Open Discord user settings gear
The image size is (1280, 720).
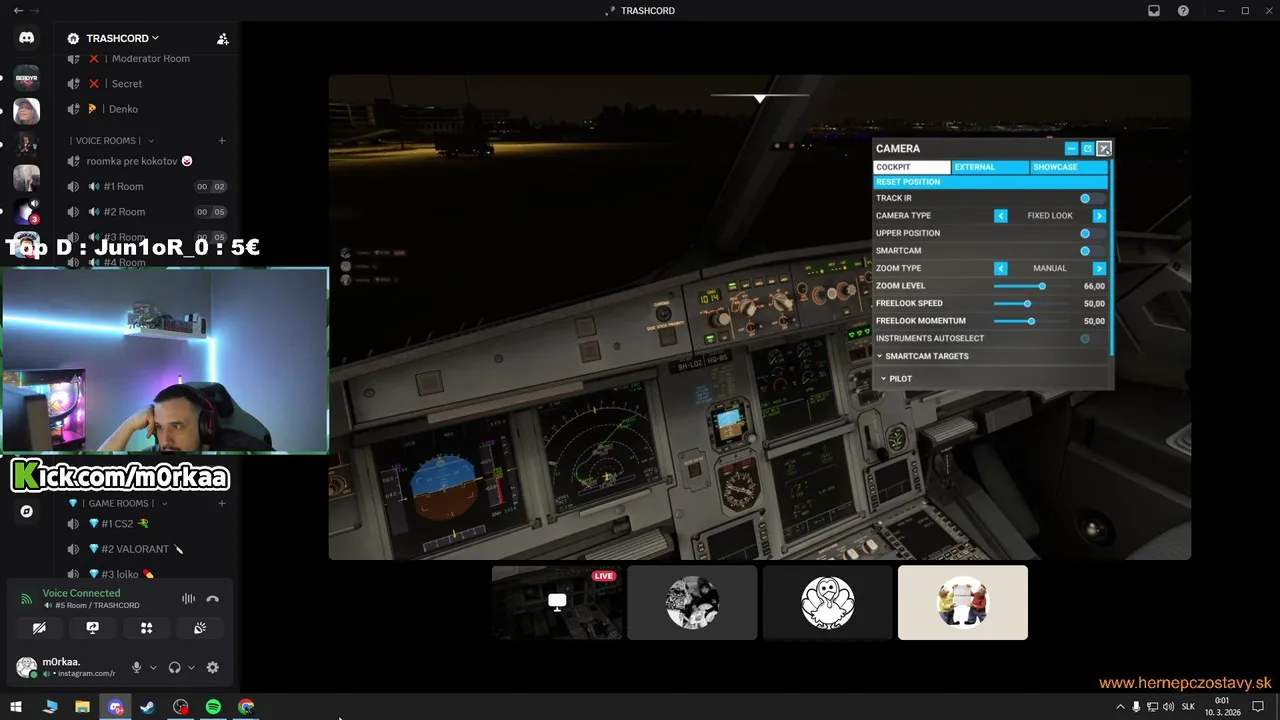coord(212,667)
